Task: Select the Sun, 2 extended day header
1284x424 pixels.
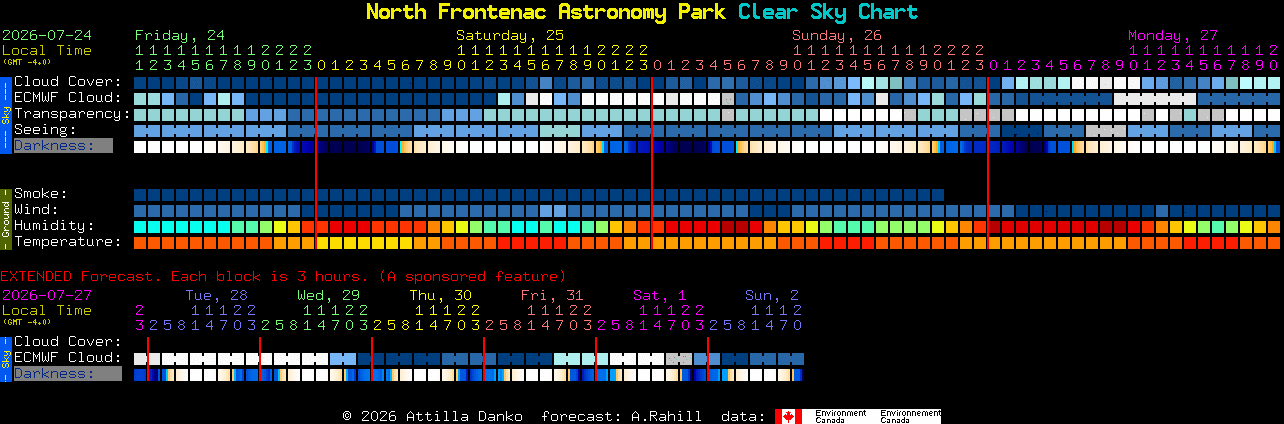Action: [x=772, y=295]
